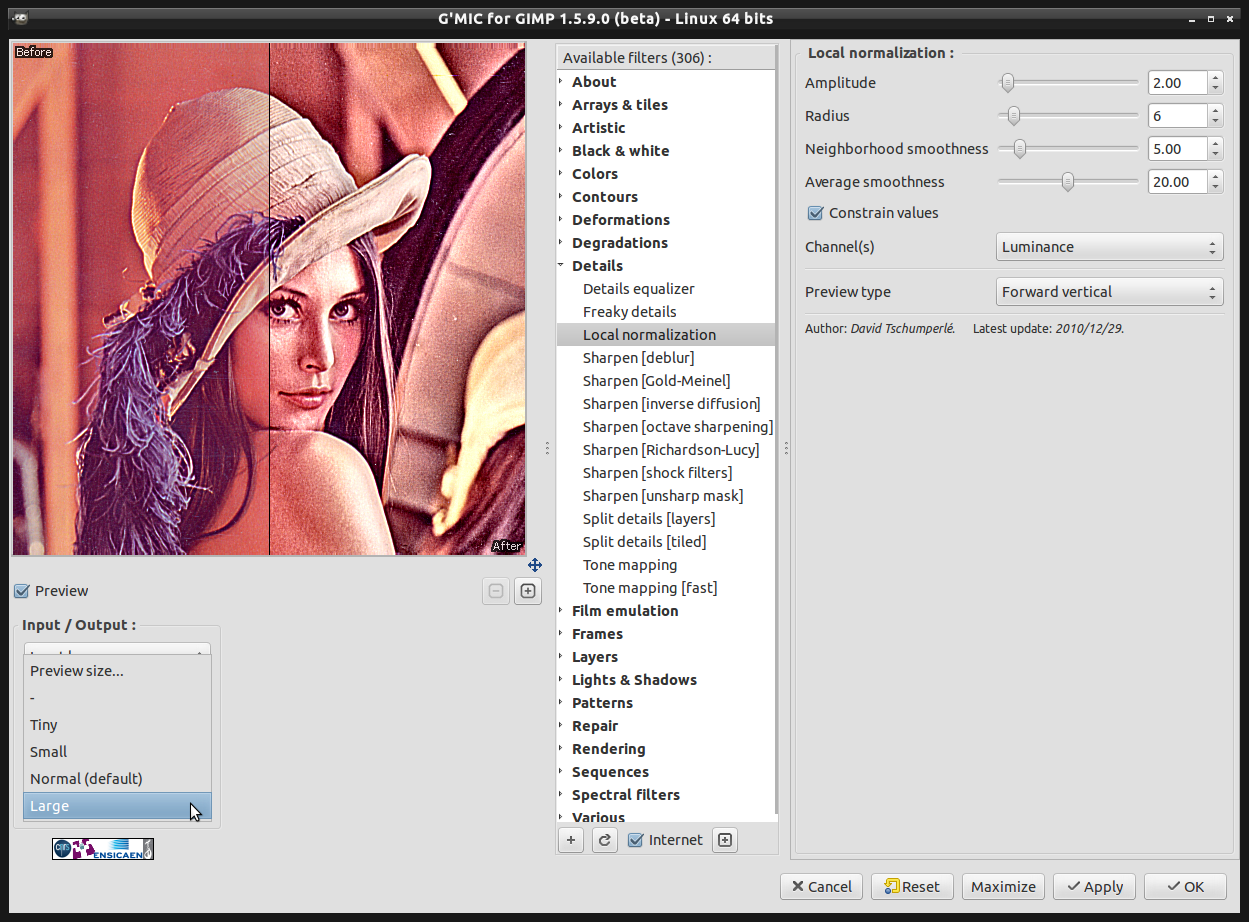Expand the Rendering category
The width and height of the screenshot is (1249, 922).
[x=561, y=749]
